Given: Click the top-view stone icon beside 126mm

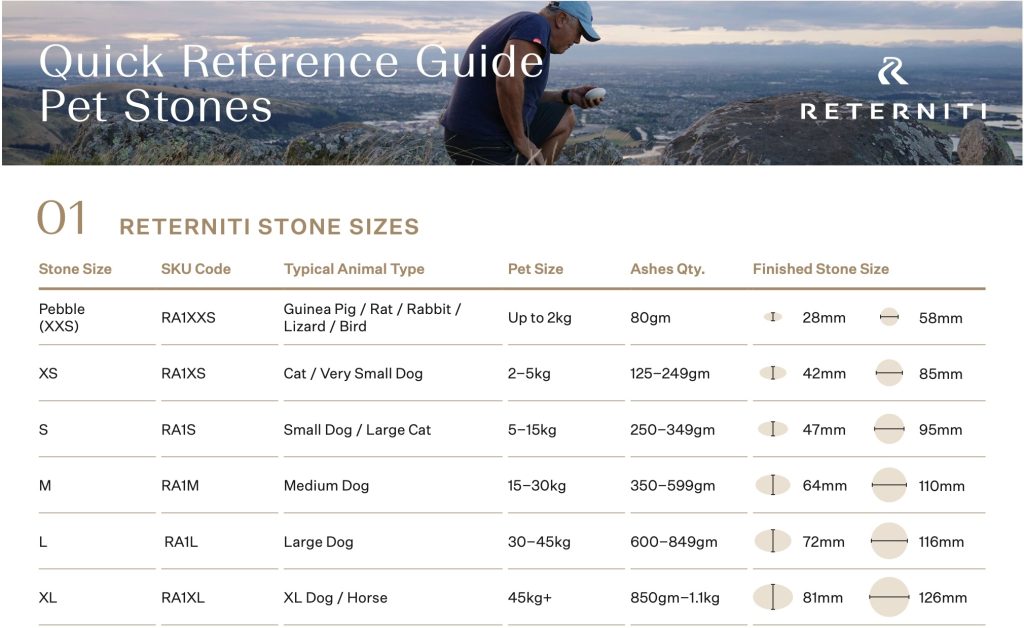Looking at the screenshot, I should point(889,597).
